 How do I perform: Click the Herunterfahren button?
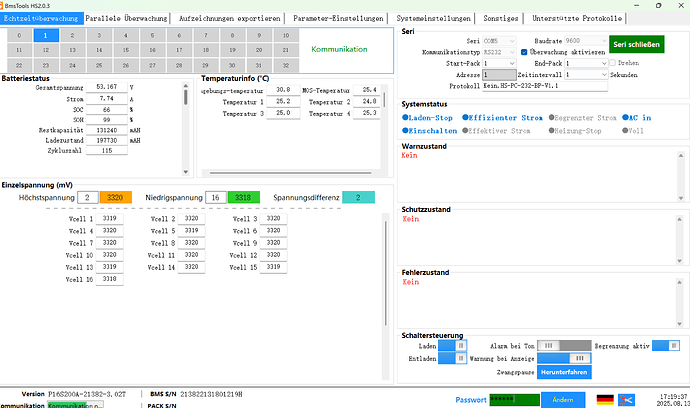point(564,372)
